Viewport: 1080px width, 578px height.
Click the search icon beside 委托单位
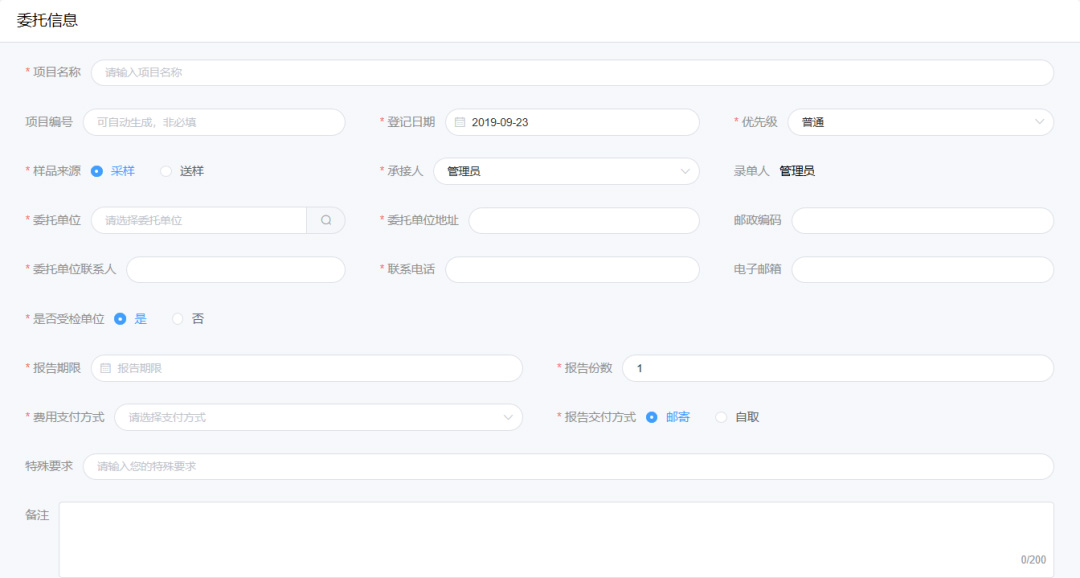pyautogui.click(x=326, y=220)
